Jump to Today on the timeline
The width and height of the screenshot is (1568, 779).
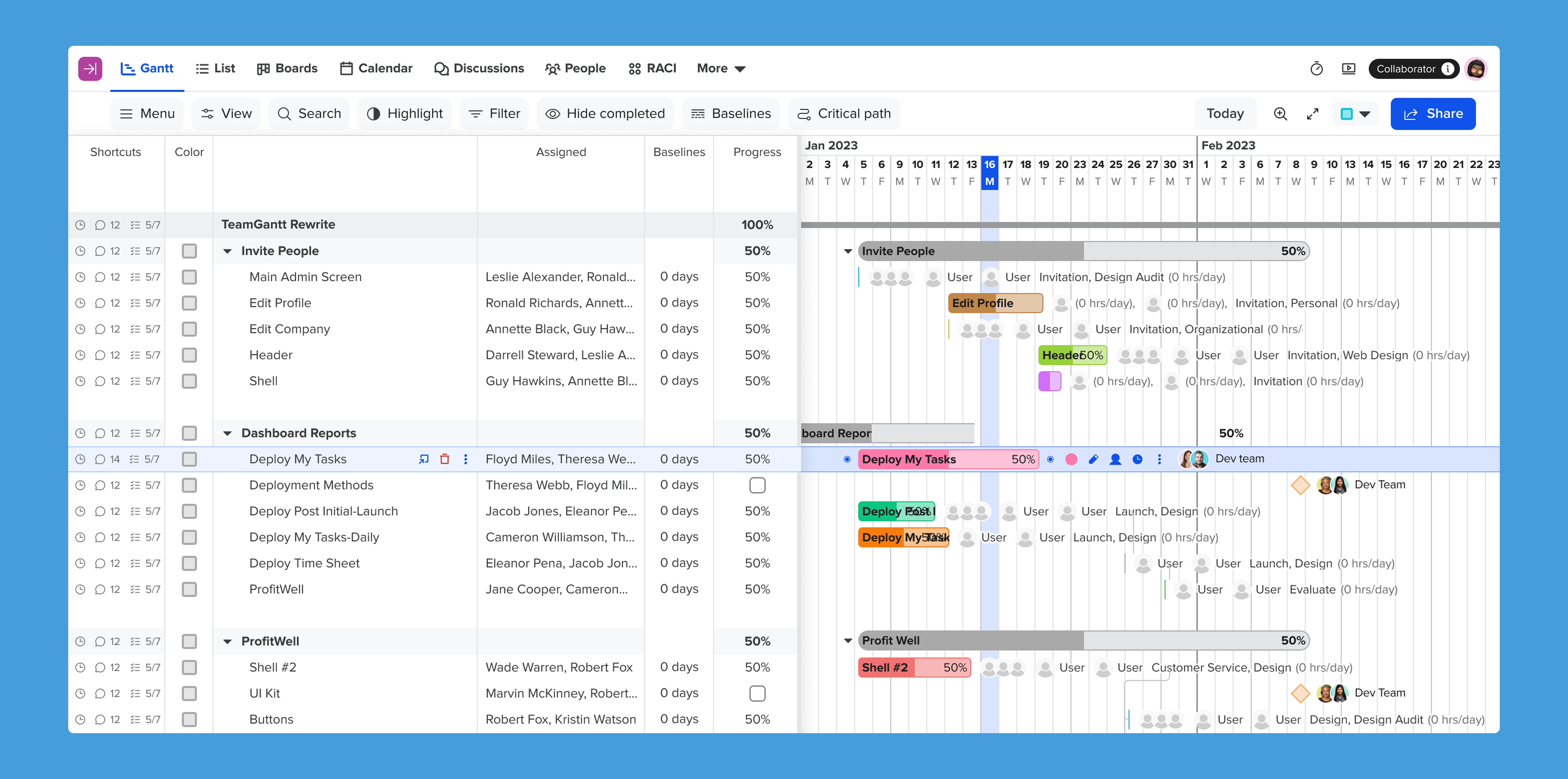(x=1225, y=114)
